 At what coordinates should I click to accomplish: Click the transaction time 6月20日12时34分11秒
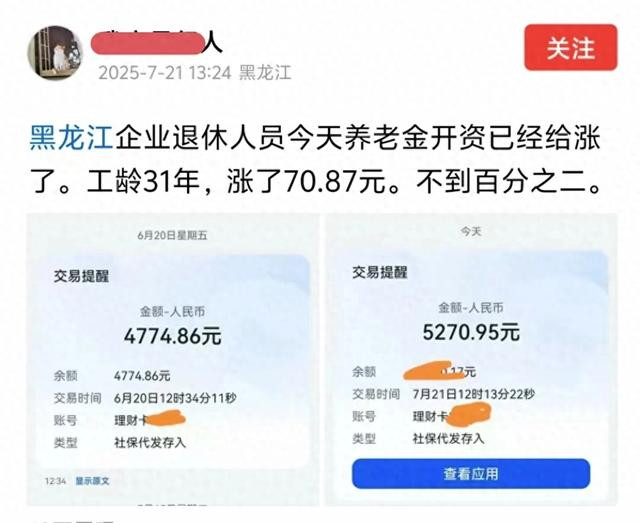coord(175,398)
